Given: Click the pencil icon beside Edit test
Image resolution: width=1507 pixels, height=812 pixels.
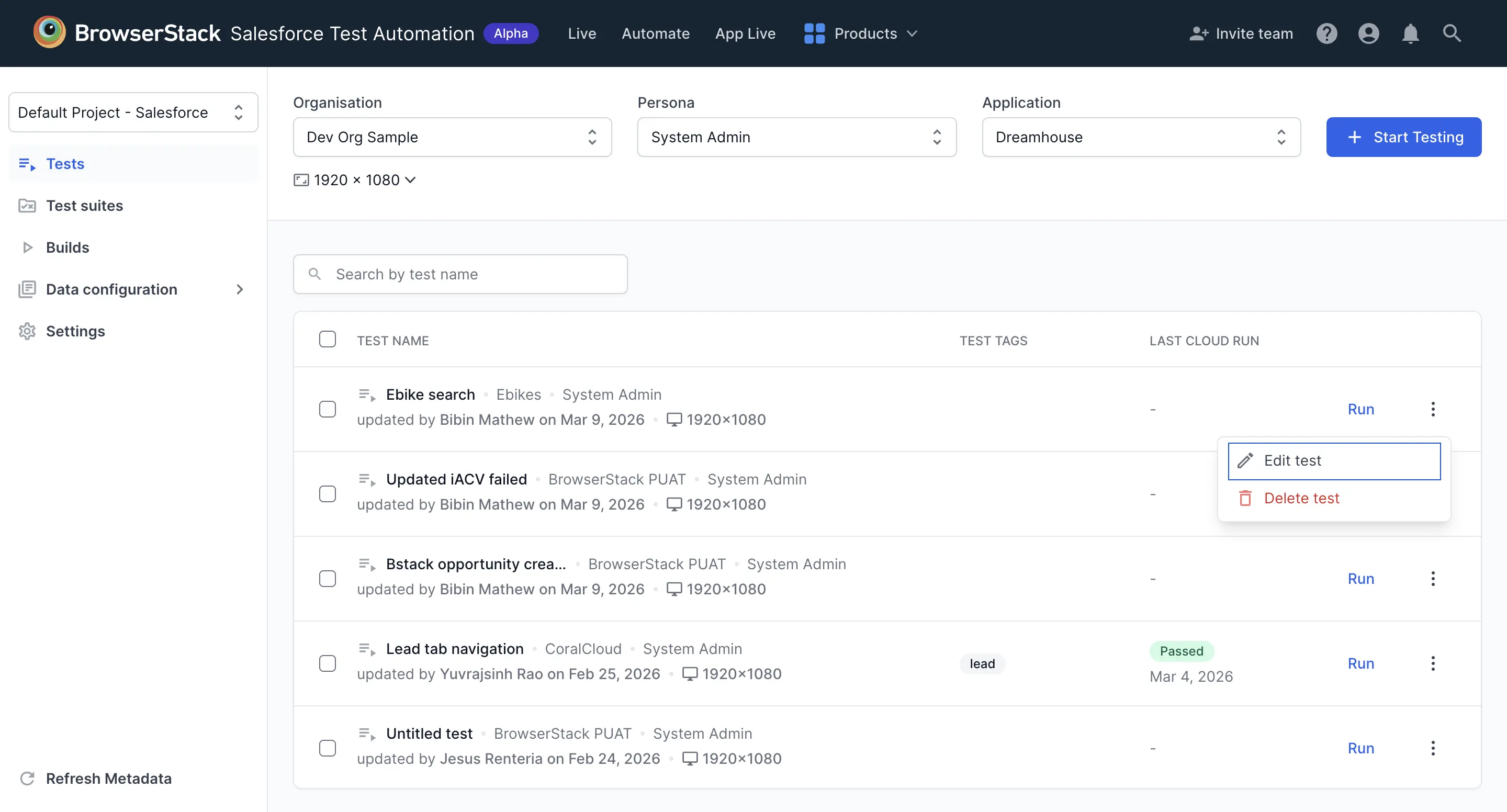Looking at the screenshot, I should pyautogui.click(x=1245, y=460).
